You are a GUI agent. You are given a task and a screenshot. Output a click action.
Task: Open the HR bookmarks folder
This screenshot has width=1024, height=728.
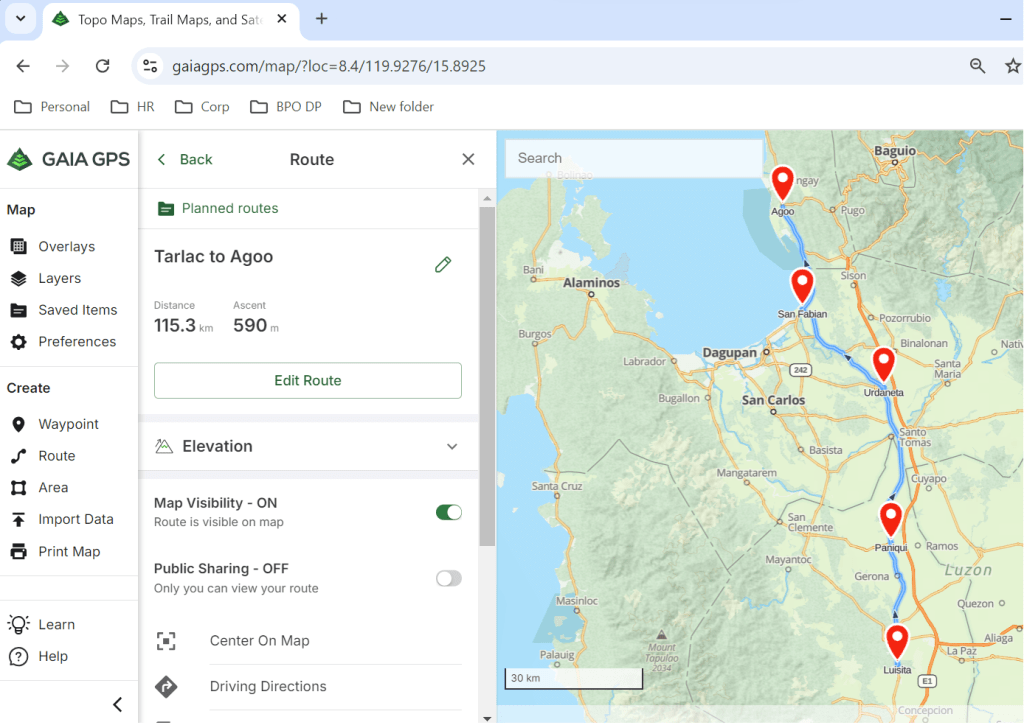coord(132,107)
